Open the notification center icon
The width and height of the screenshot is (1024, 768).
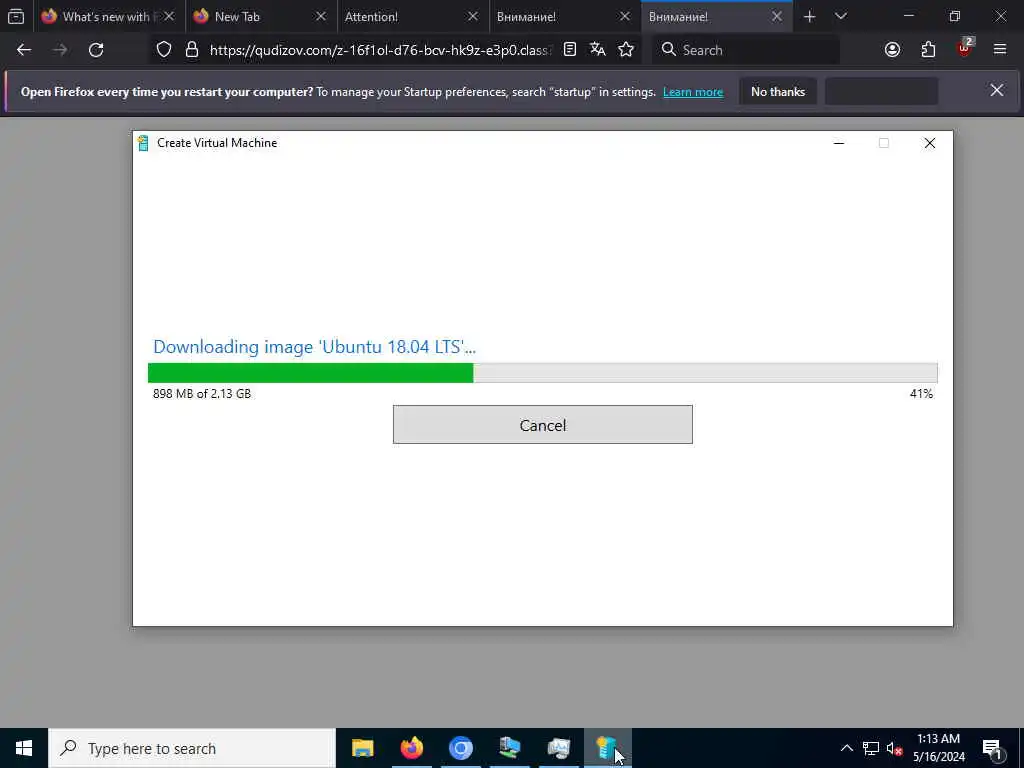[993, 748]
